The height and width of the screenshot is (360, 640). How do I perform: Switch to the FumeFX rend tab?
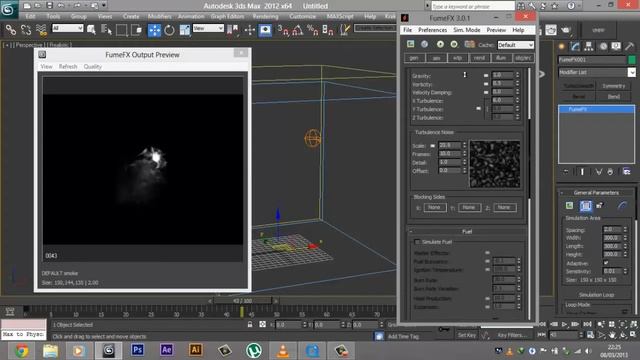point(479,58)
